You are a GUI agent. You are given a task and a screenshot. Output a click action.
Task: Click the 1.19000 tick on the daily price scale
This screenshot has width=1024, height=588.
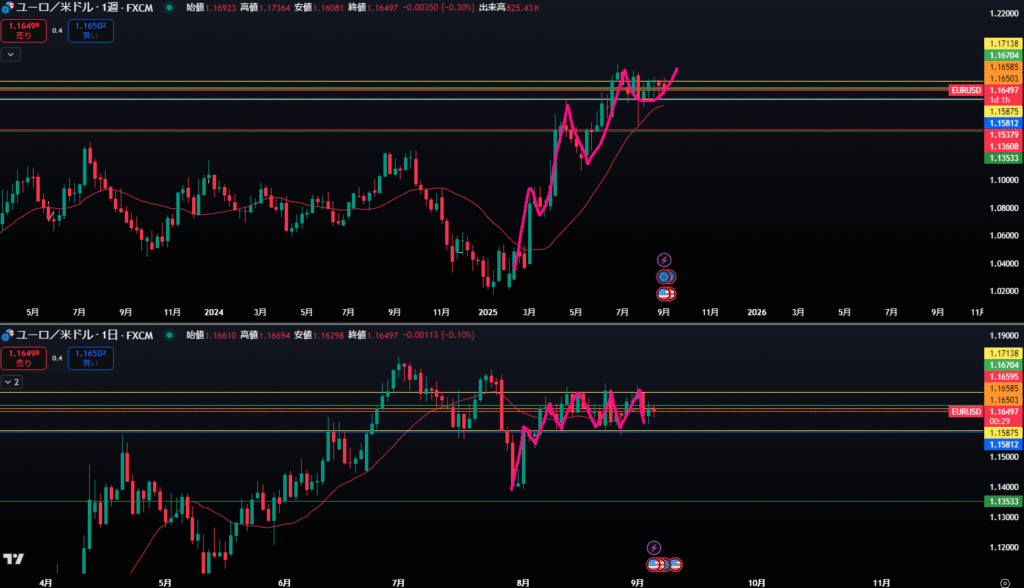pos(1004,336)
